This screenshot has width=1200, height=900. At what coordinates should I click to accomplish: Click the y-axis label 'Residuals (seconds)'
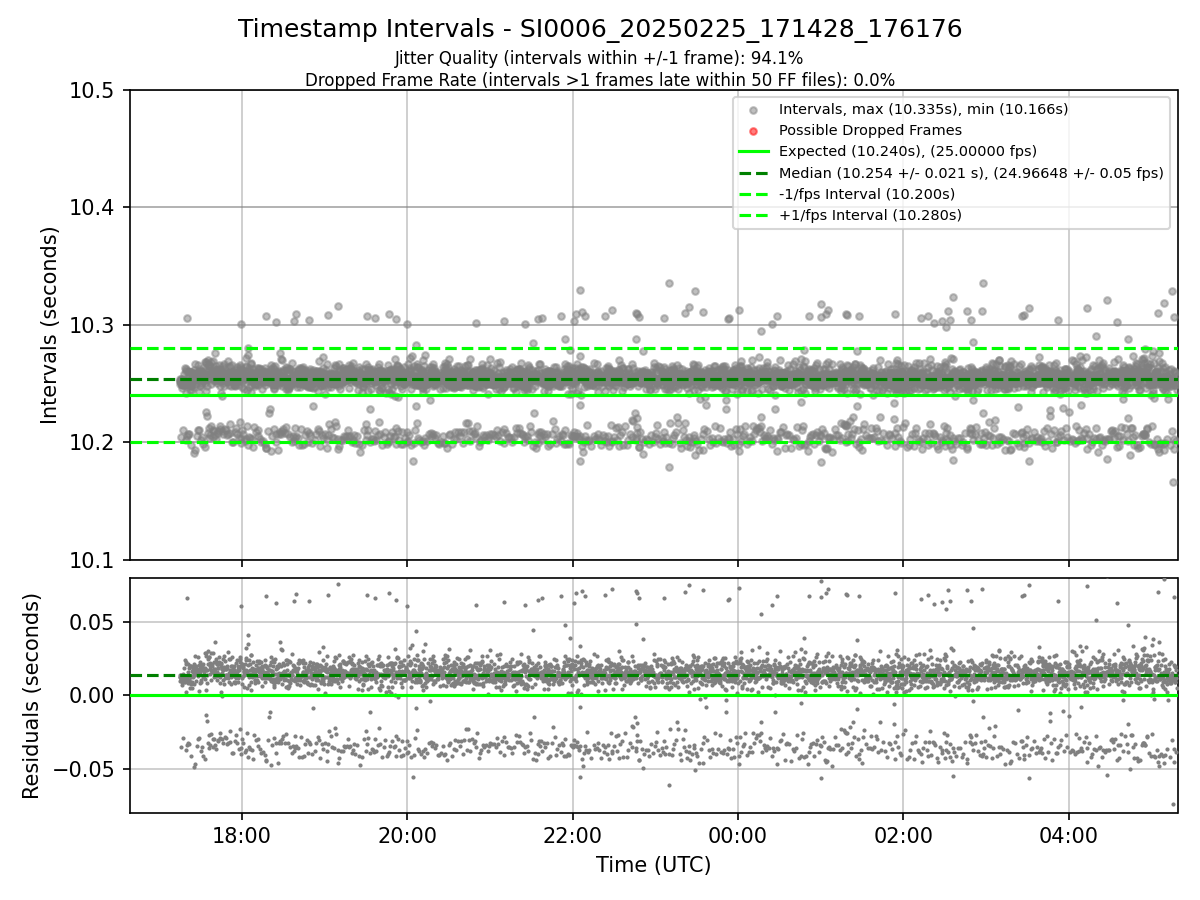31,696
